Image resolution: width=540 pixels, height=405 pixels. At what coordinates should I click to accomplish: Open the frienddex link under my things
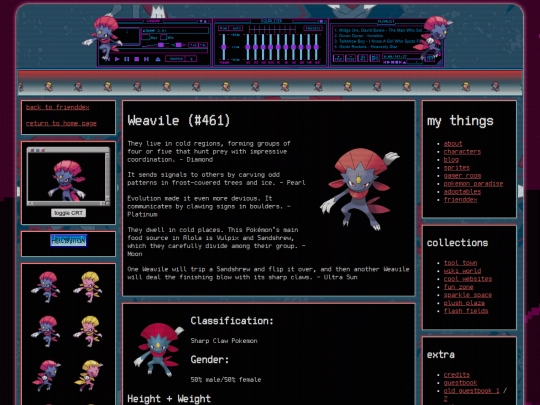(460, 200)
